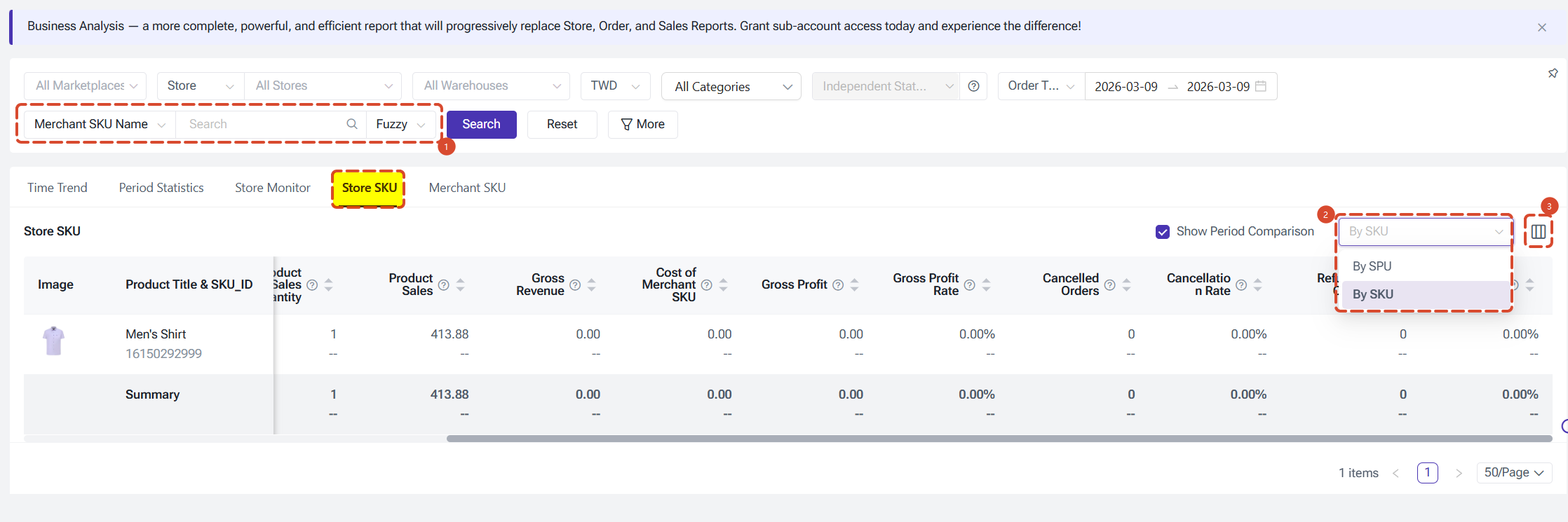Click the horizontal table scrollbar
Viewport: 1568px width, 522px height.
[999, 439]
